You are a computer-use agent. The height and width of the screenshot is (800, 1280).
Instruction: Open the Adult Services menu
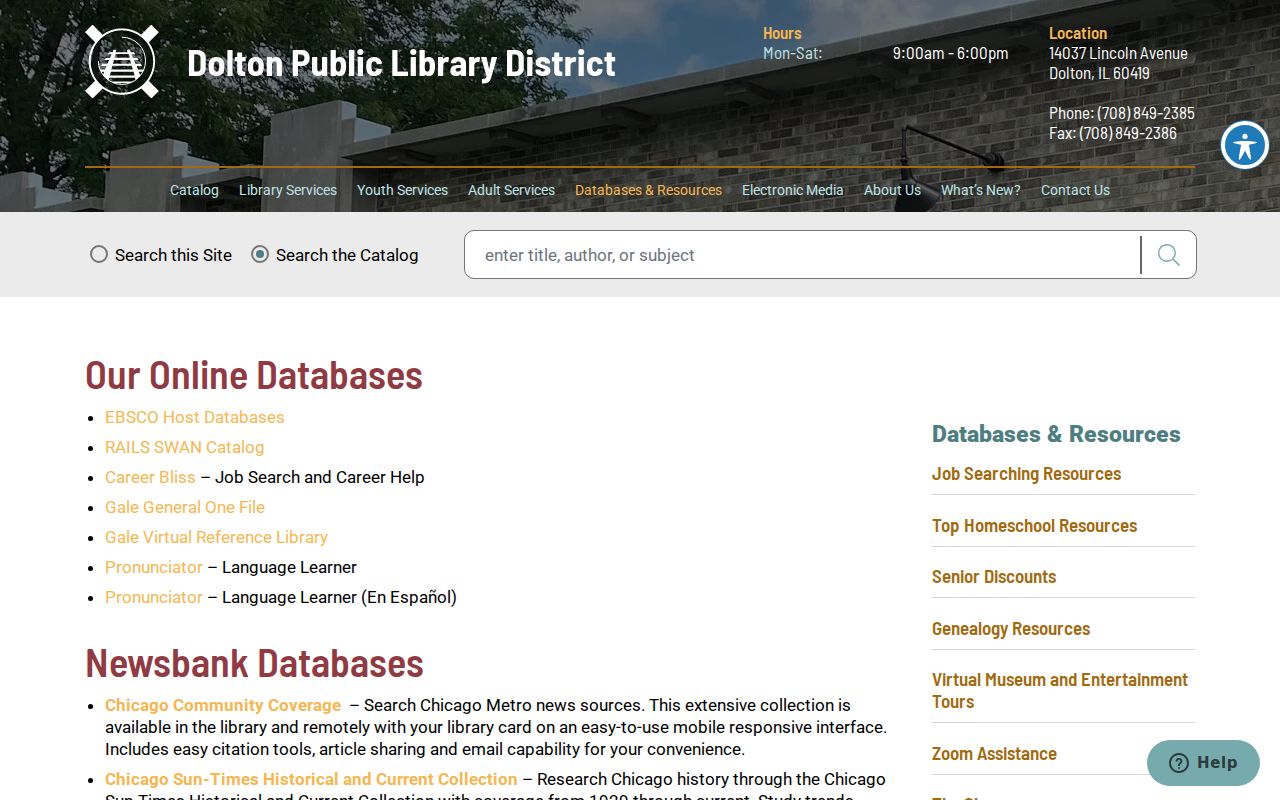[511, 190]
